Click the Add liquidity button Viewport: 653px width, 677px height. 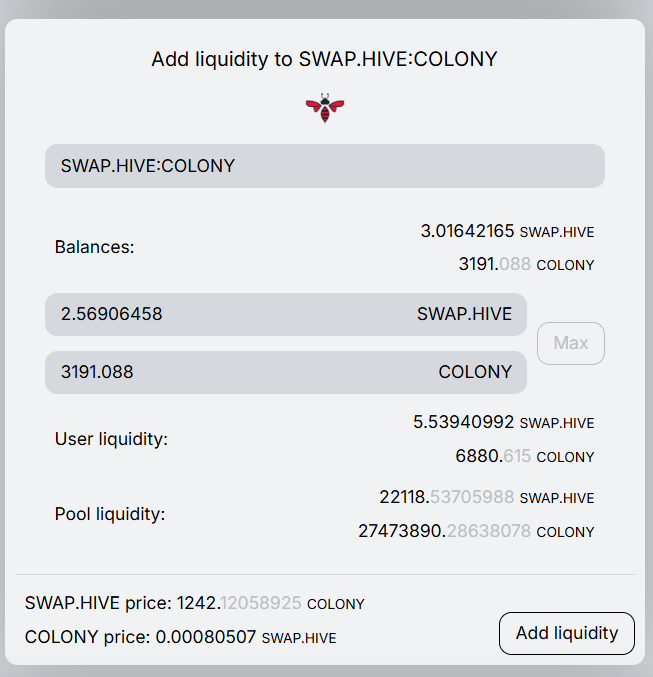(566, 633)
